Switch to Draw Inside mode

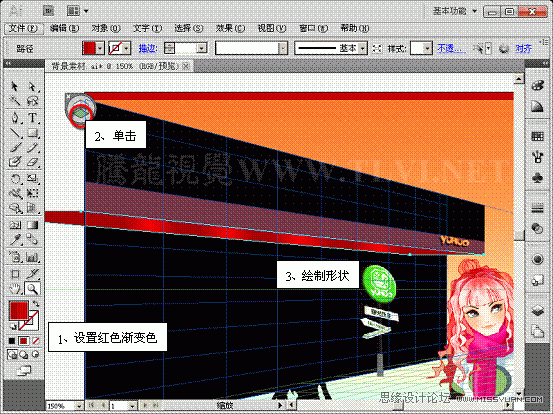36,354
